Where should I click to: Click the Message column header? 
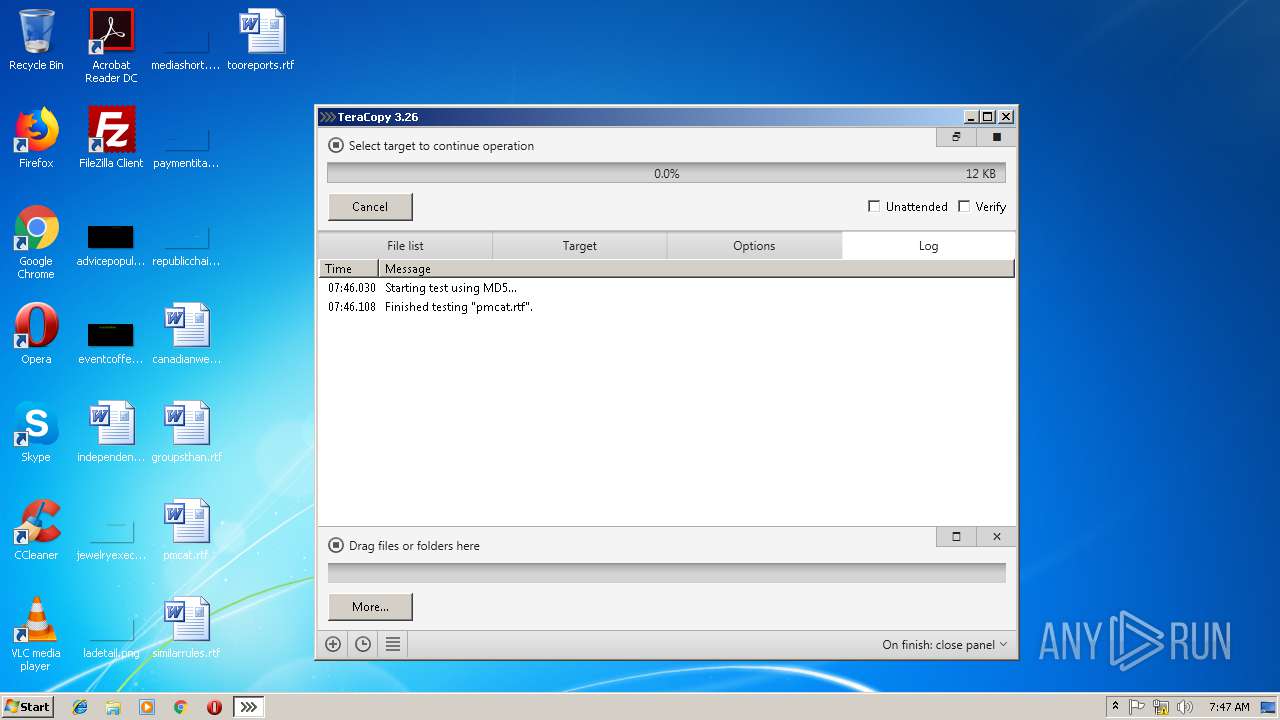click(x=696, y=268)
